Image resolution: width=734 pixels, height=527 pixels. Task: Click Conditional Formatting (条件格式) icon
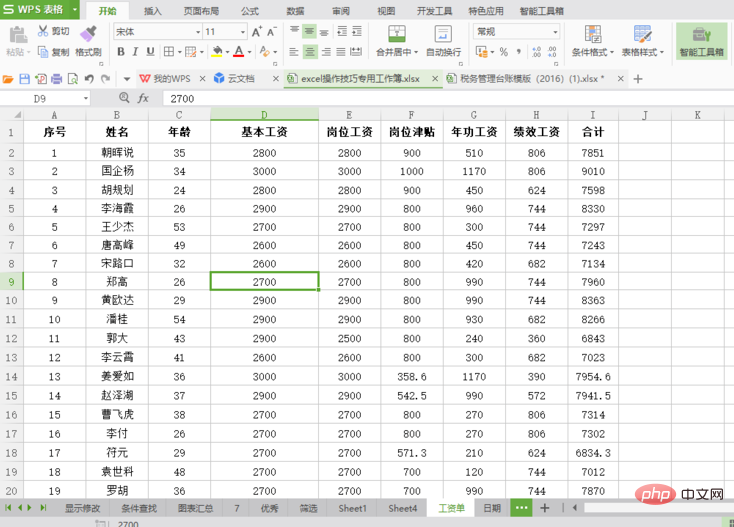(593, 34)
